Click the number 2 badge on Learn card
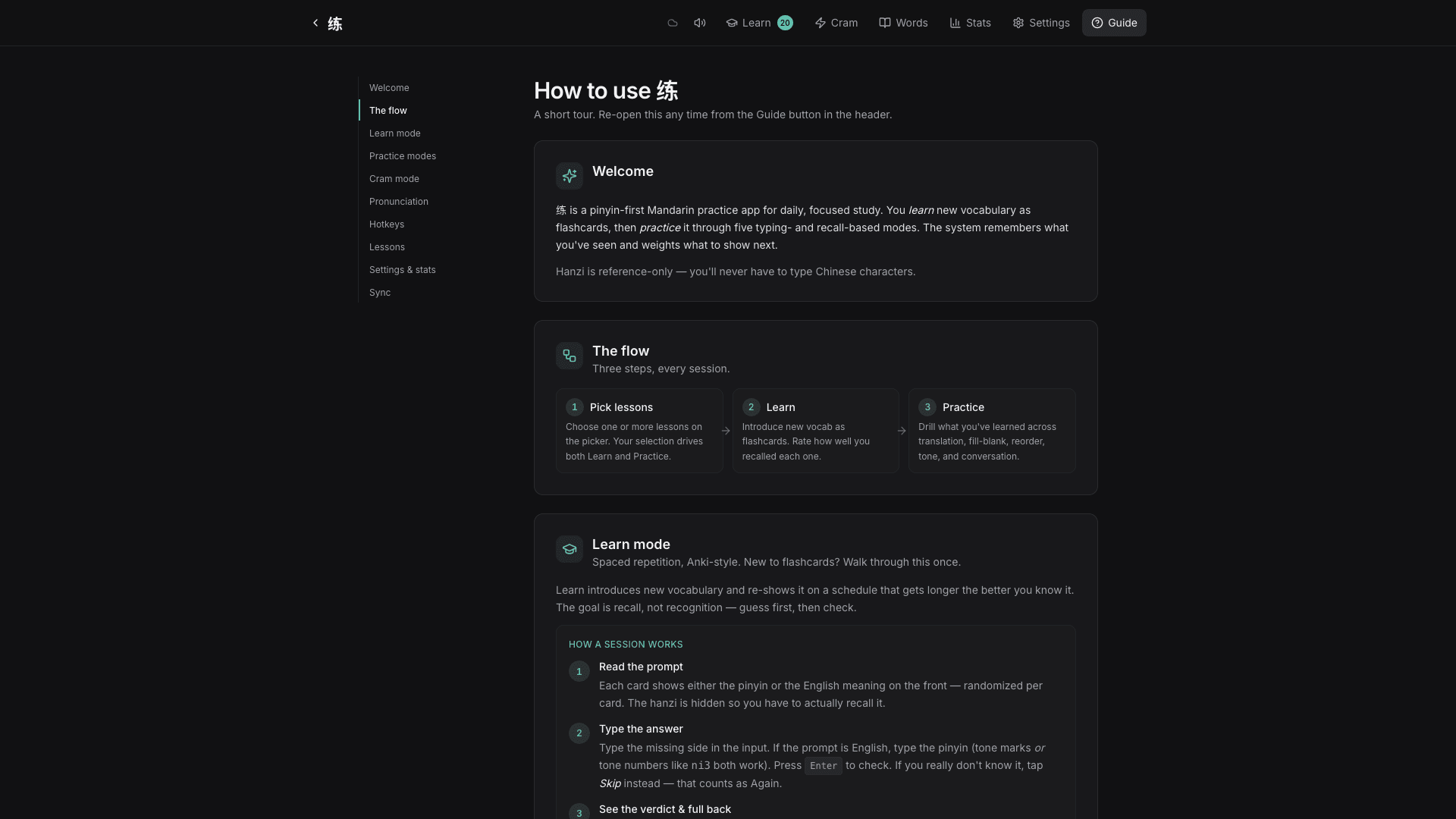This screenshot has width=1456, height=819. point(751,407)
